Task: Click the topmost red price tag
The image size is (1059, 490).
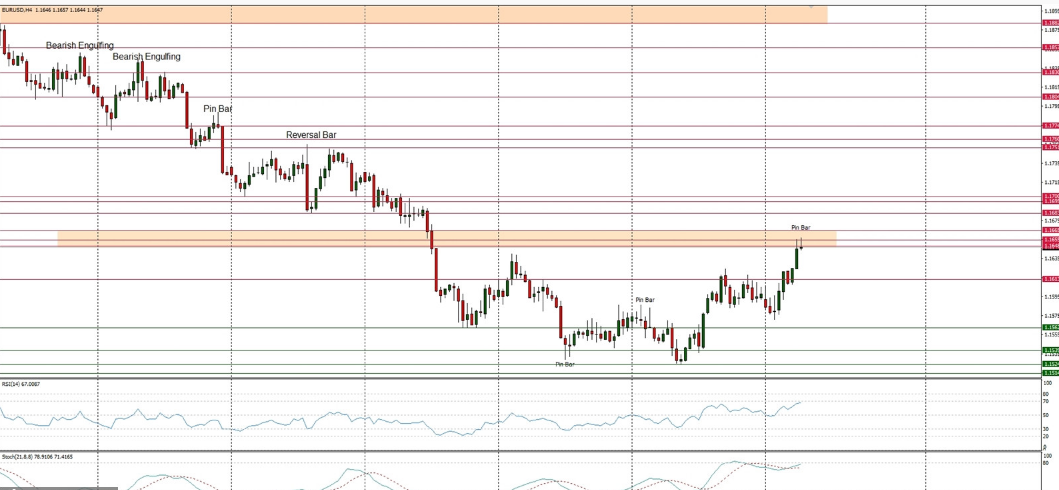Action: point(1050,22)
